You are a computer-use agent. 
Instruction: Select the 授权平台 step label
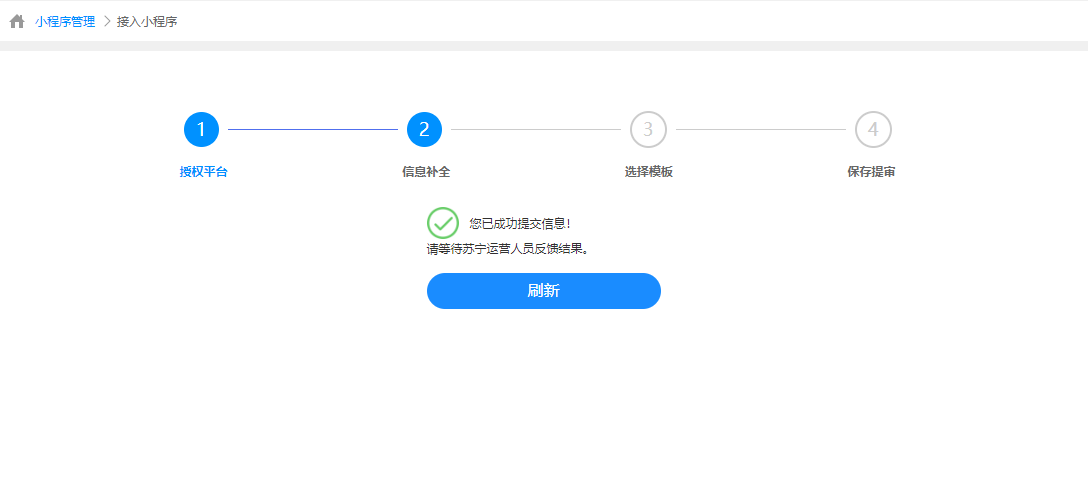(x=204, y=172)
